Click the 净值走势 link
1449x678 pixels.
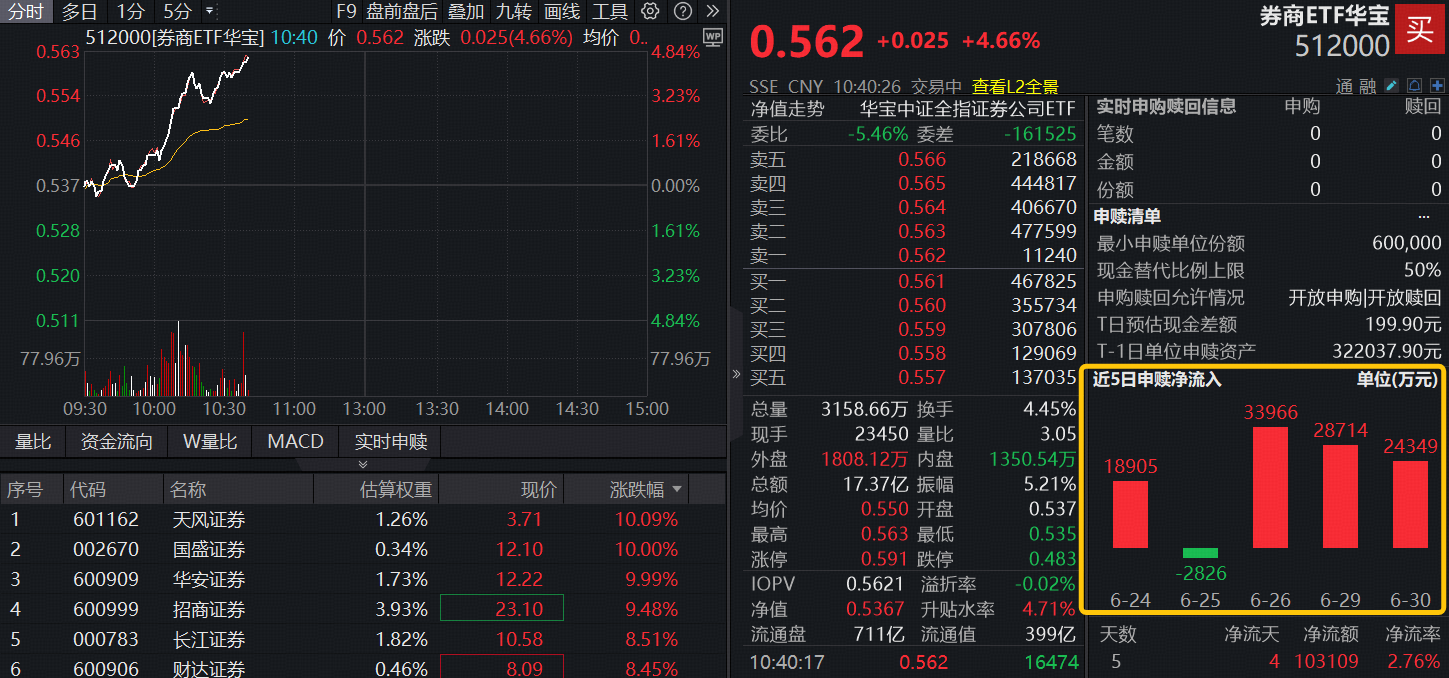(788, 109)
